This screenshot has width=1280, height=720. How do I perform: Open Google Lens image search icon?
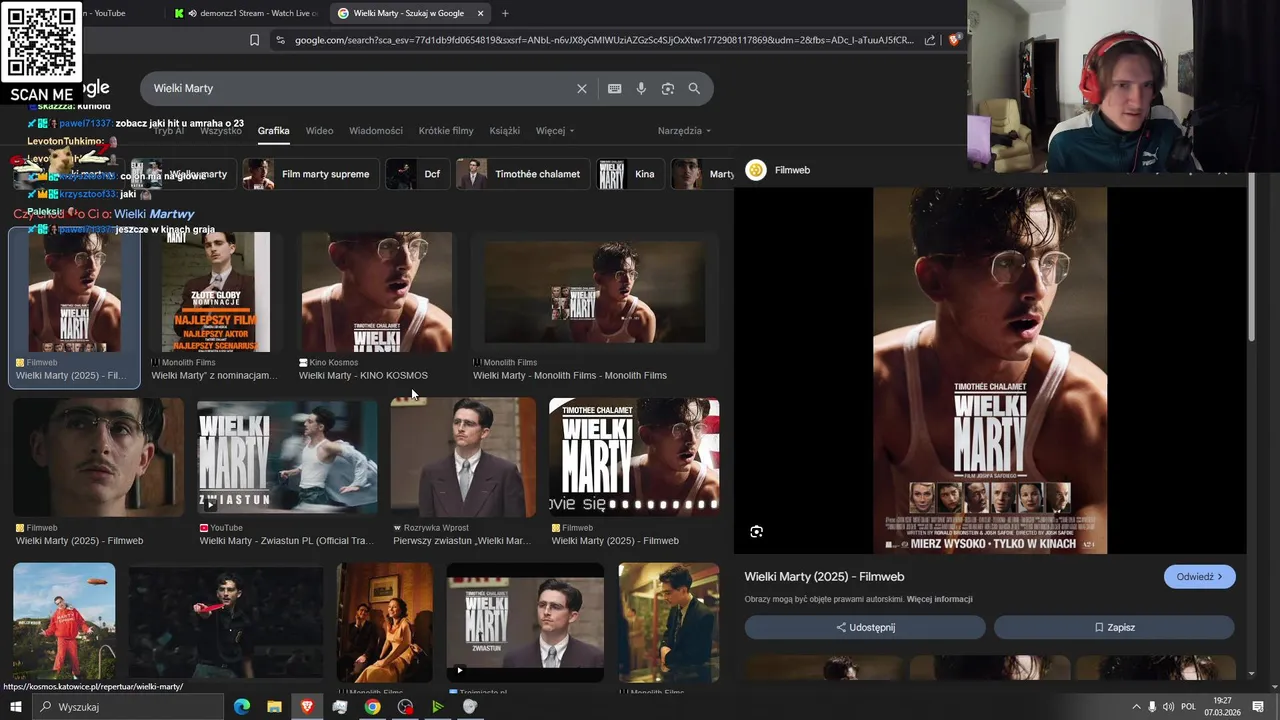(x=668, y=88)
